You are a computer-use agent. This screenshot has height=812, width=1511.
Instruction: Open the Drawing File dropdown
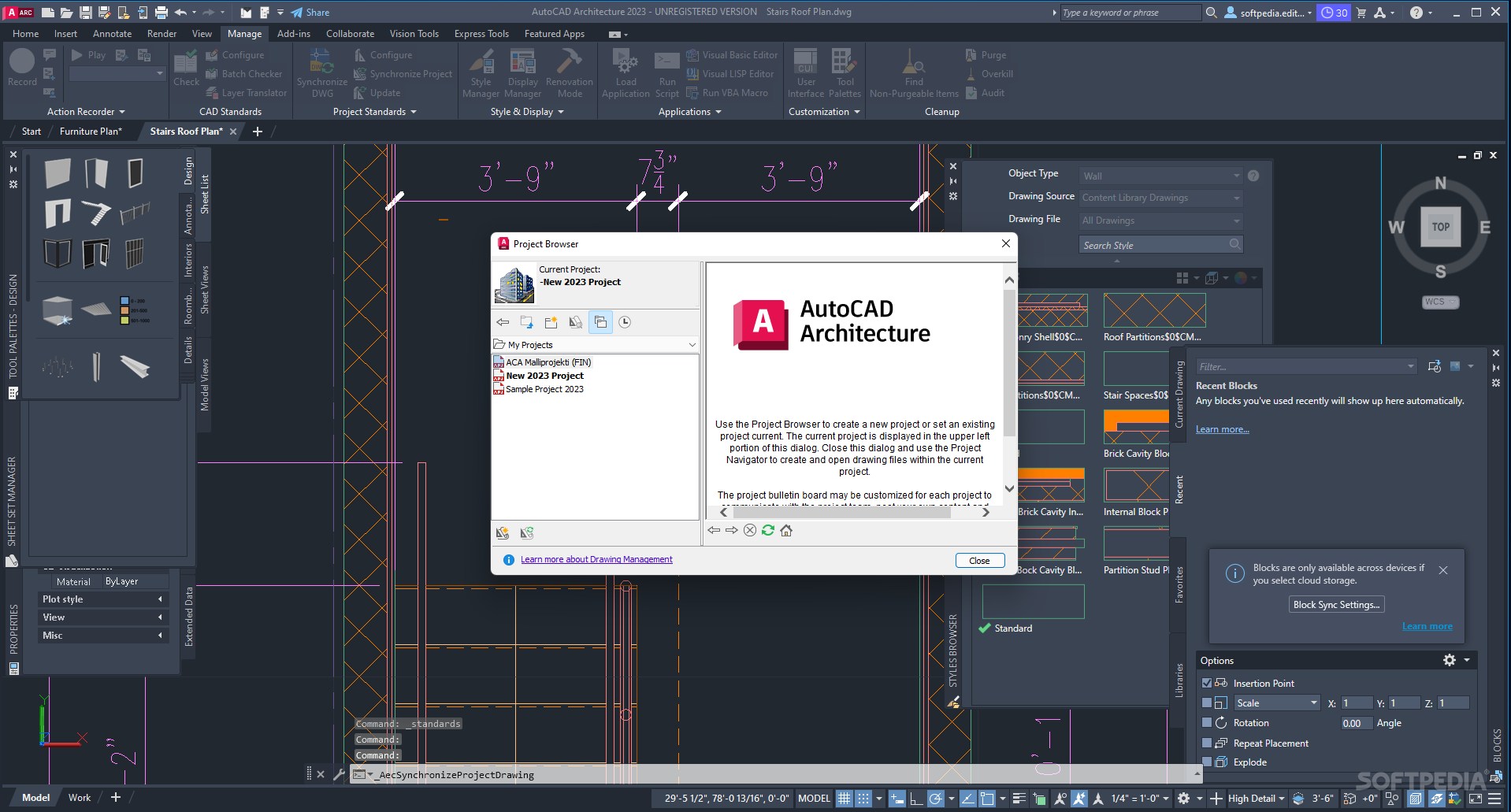tap(1160, 221)
